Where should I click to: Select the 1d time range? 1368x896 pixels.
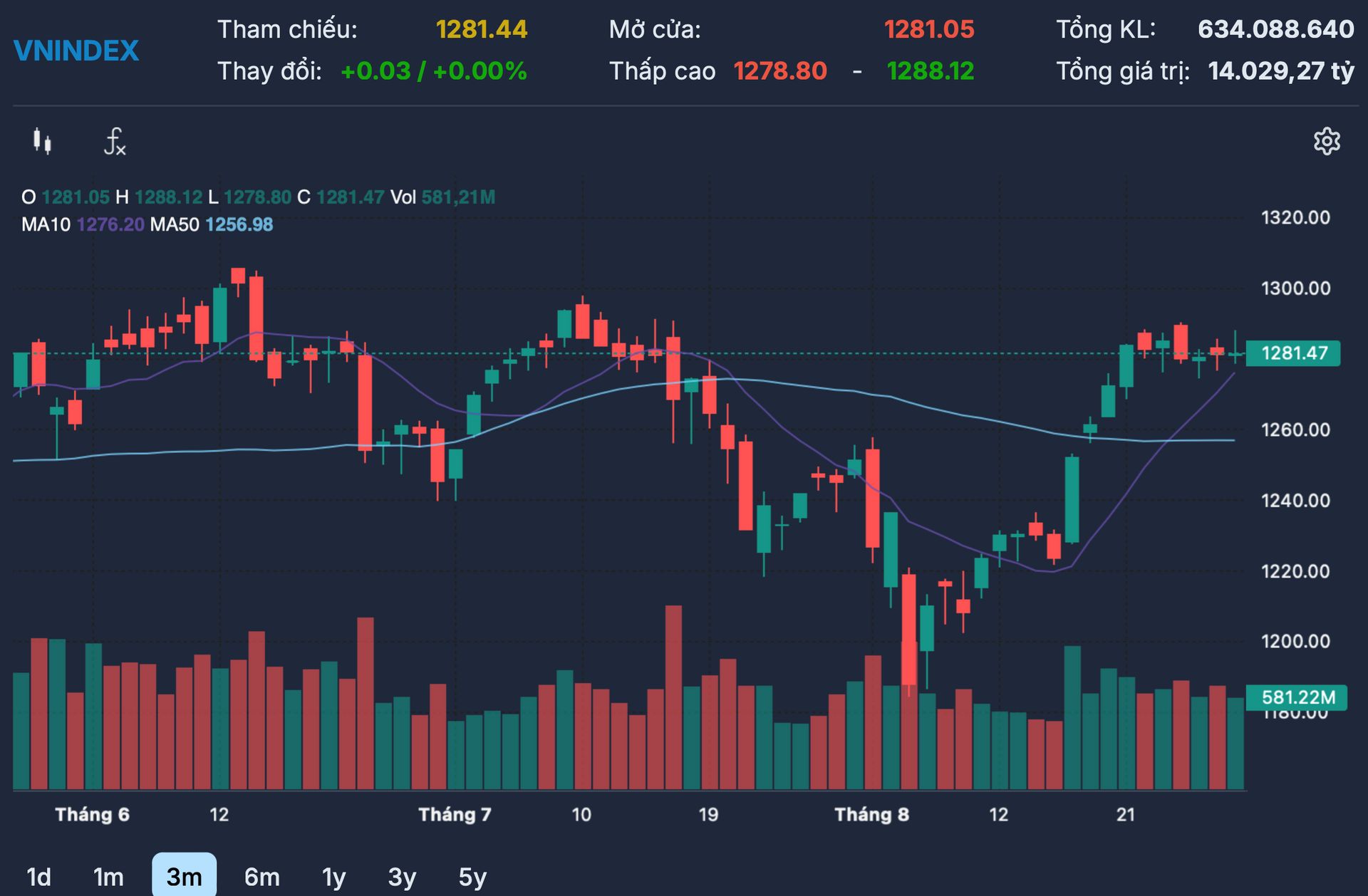click(38, 877)
